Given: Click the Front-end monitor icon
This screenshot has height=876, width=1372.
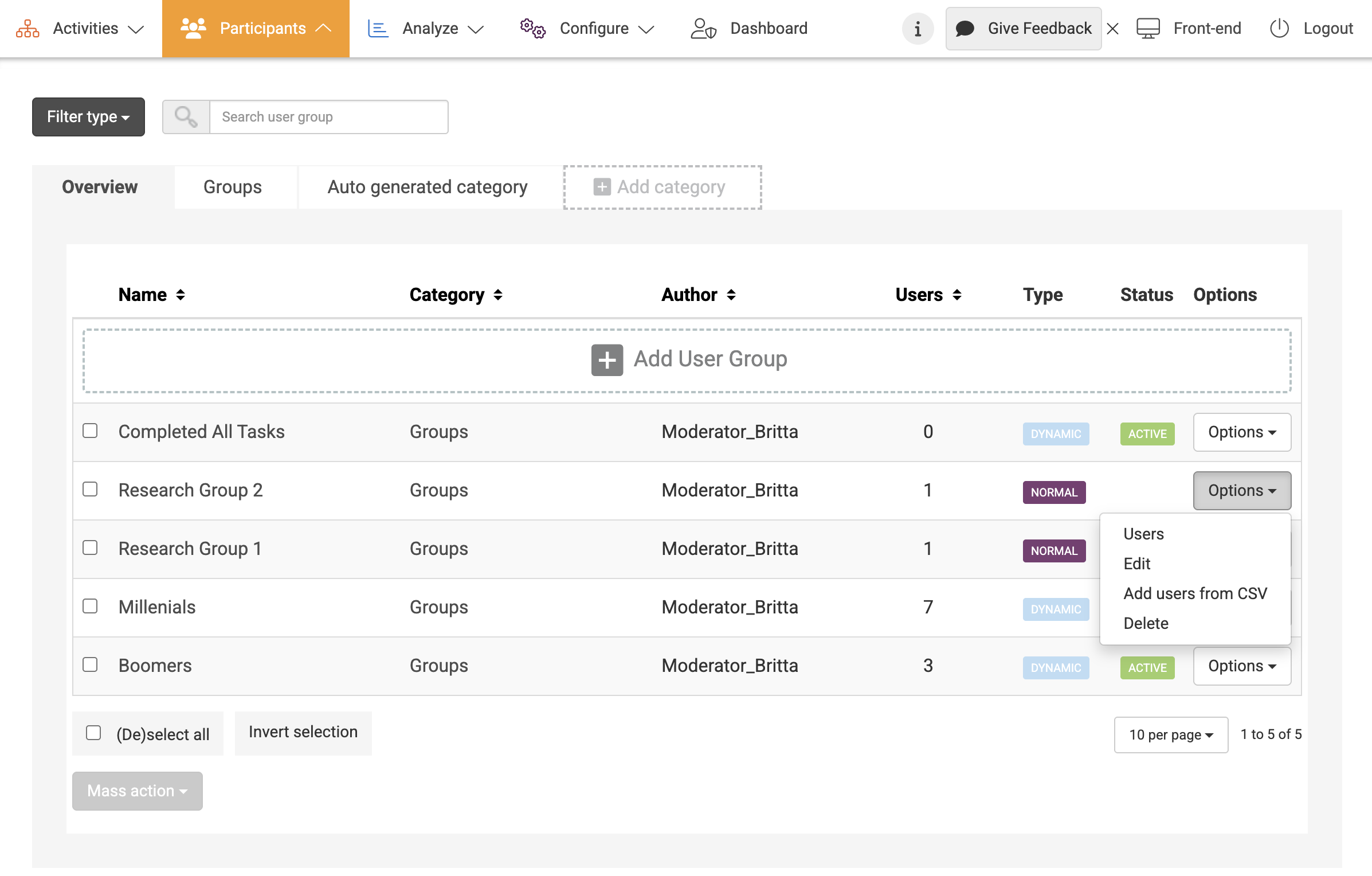Looking at the screenshot, I should tap(1148, 29).
